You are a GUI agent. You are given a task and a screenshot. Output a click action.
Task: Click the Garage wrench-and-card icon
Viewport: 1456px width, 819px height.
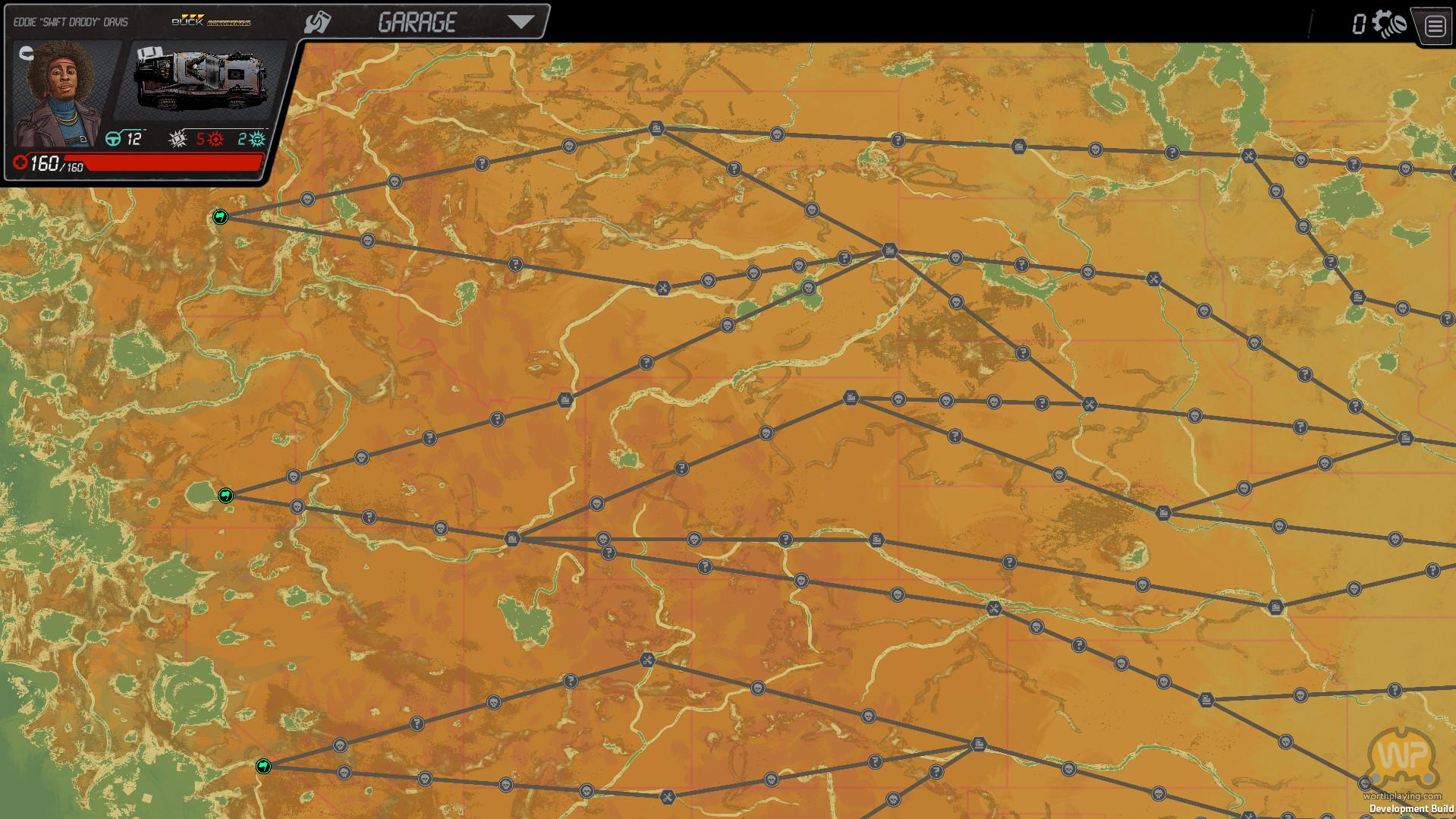tap(317, 22)
